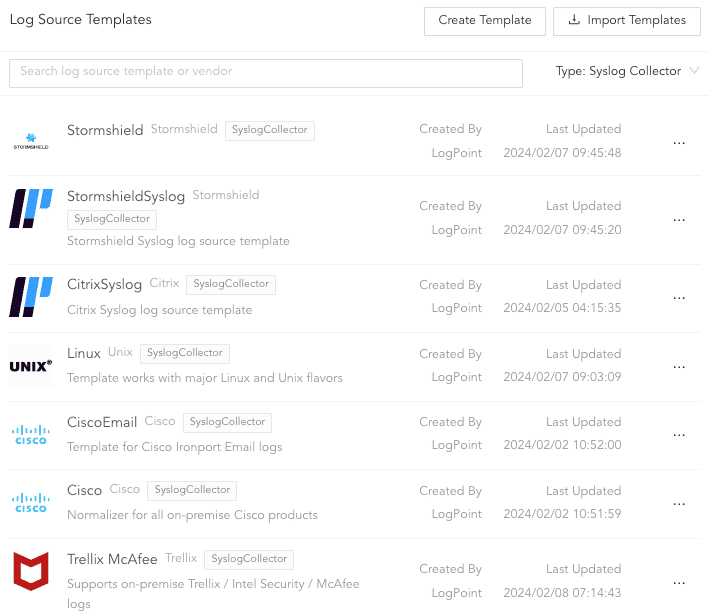
Task: Click the Type filter chevron arrow
Action: pos(694,71)
